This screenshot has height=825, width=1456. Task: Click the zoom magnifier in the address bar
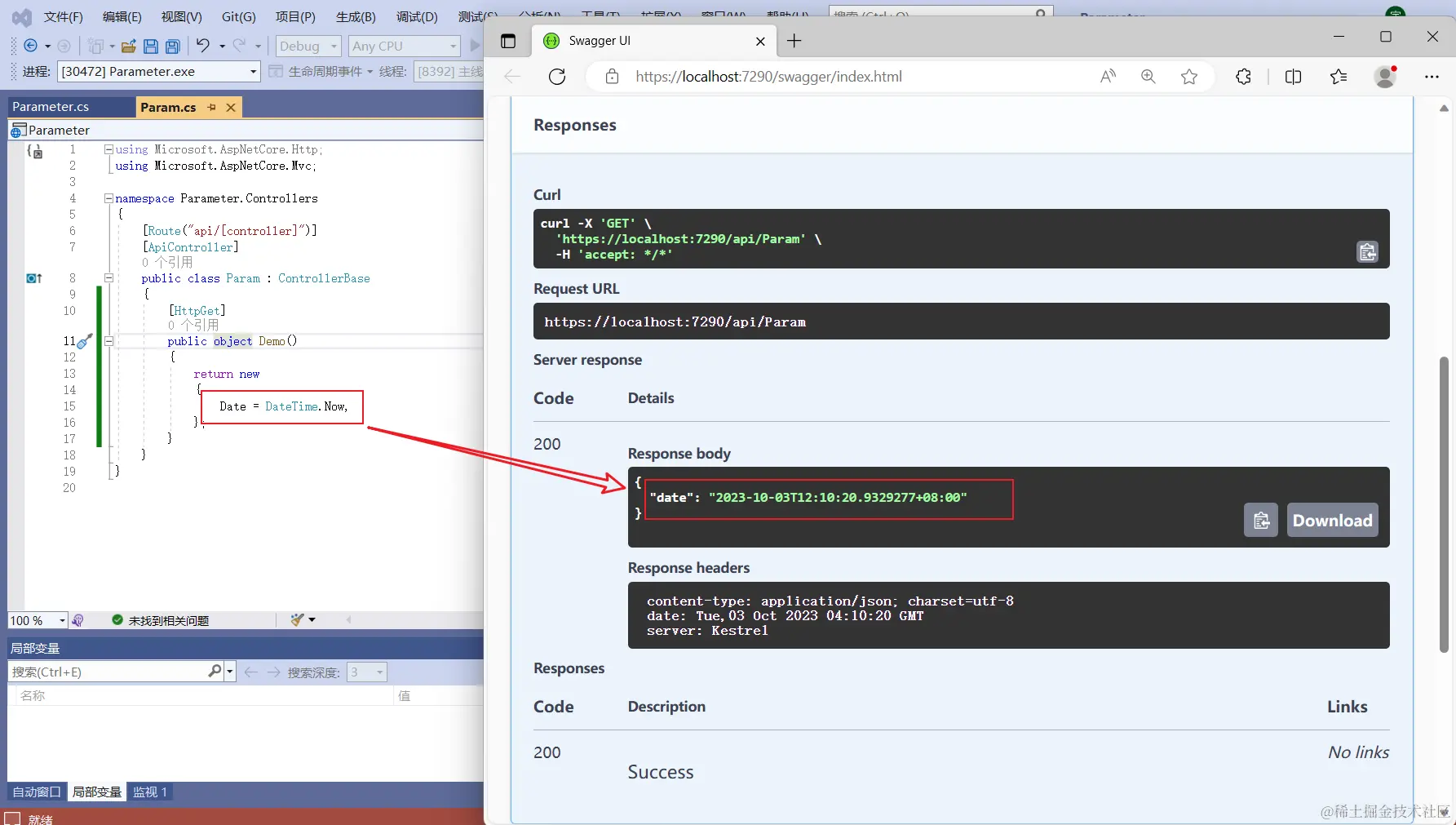(1148, 77)
